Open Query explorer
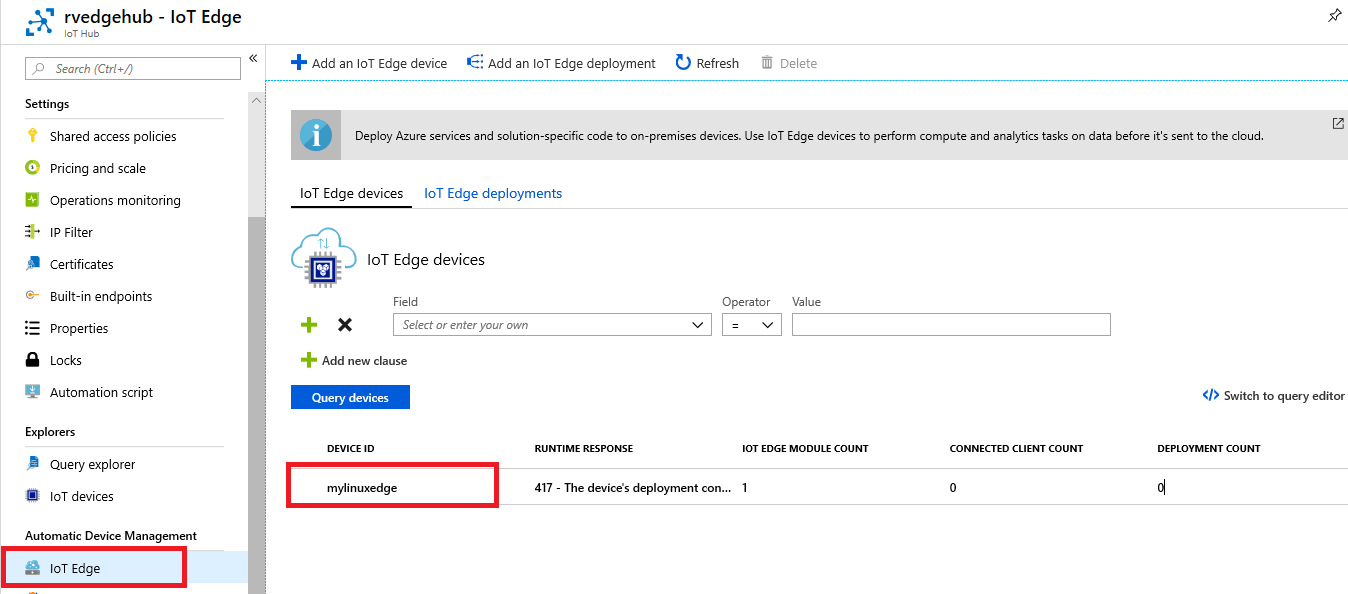This screenshot has width=1348, height=594. point(92,464)
